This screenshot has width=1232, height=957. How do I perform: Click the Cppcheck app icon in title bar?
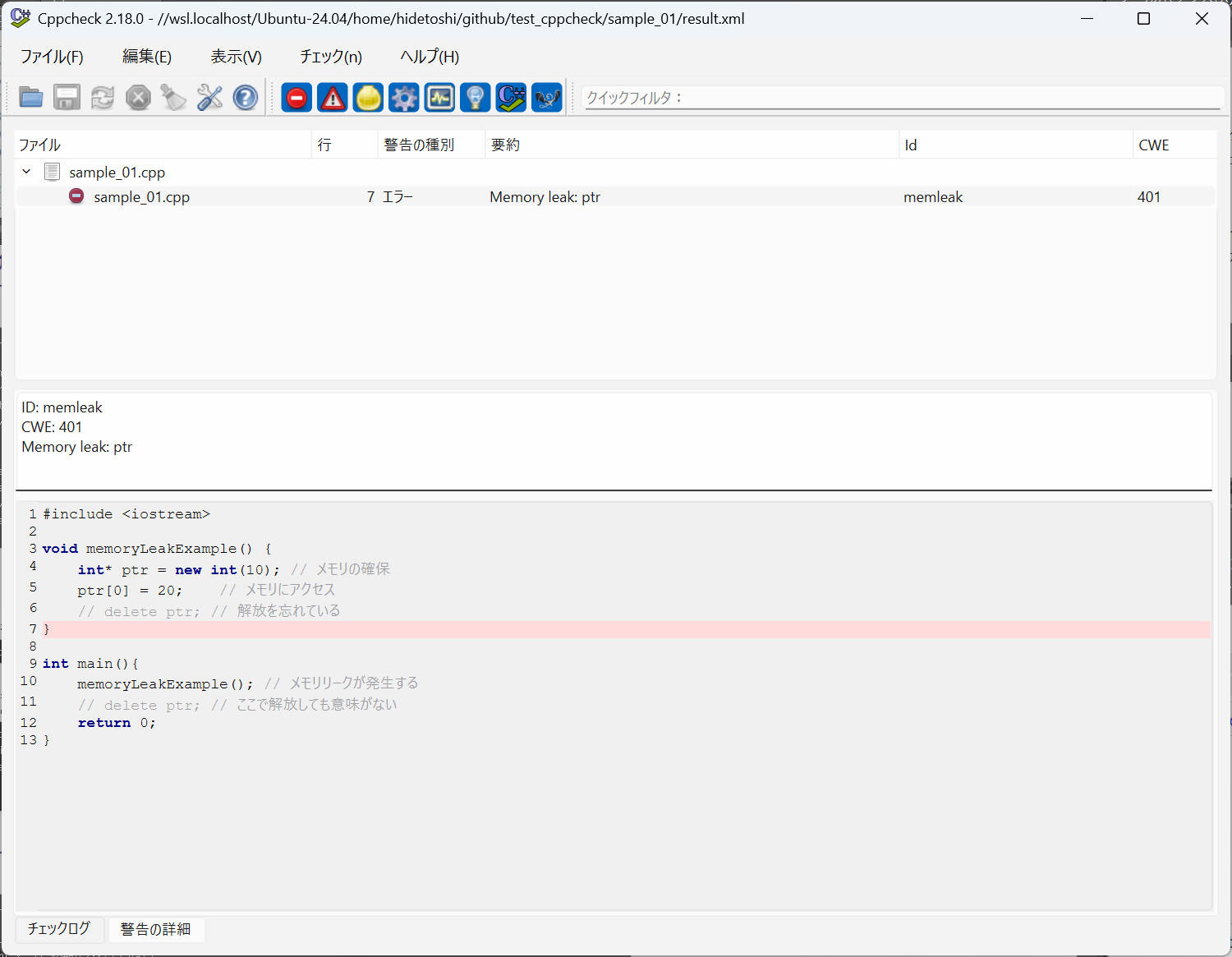20,18
